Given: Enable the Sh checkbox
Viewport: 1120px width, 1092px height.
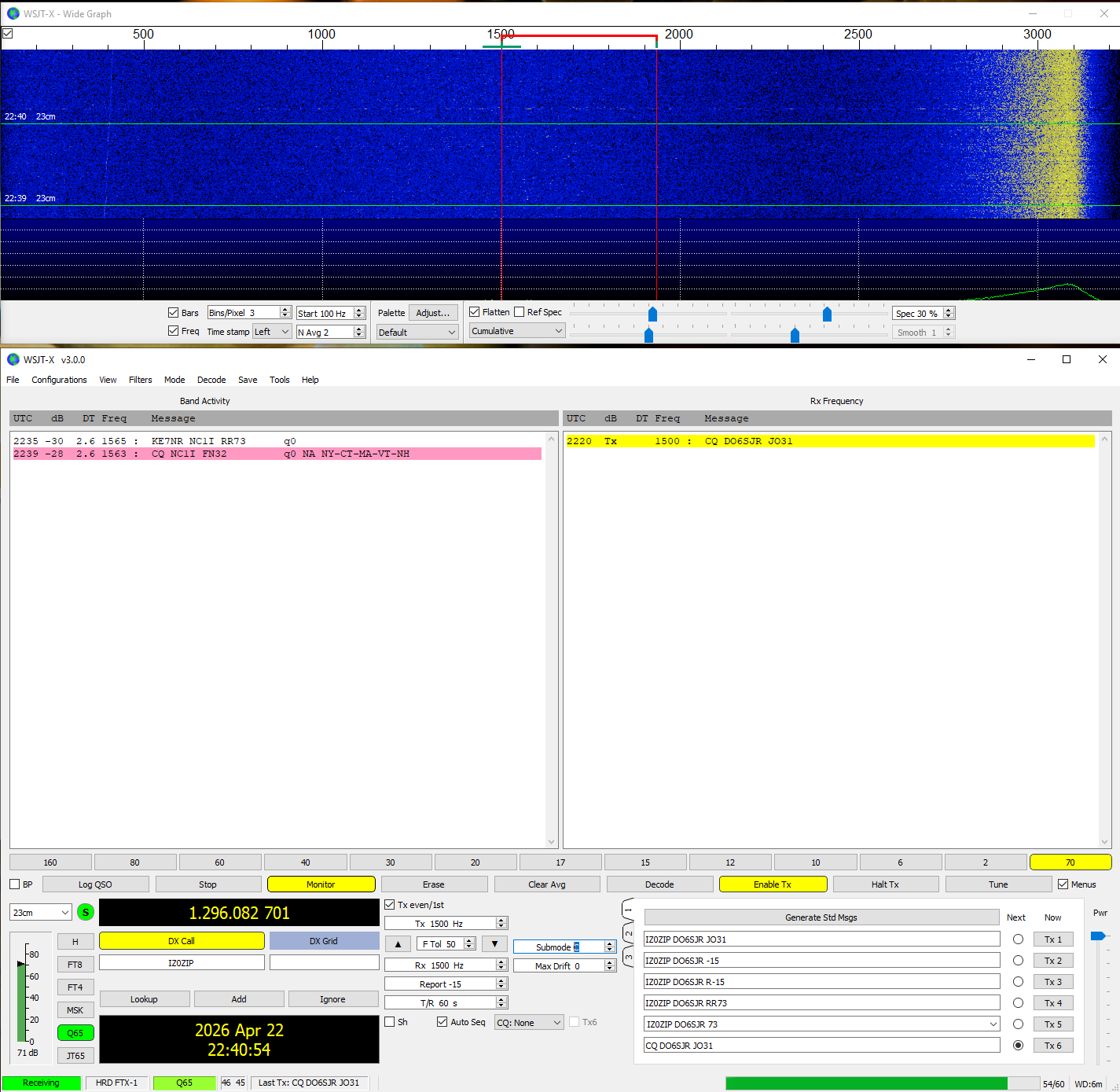Looking at the screenshot, I should coord(389,1022).
